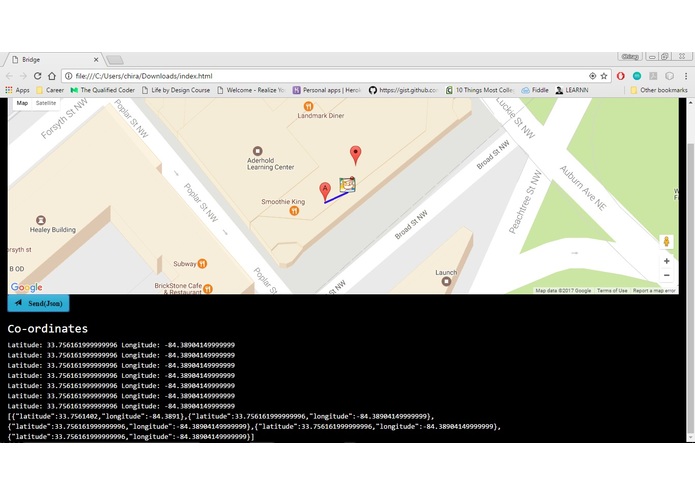The height and width of the screenshot is (494, 695).
Task: Select the Smoothie King restaurant icon
Action: 294,211
